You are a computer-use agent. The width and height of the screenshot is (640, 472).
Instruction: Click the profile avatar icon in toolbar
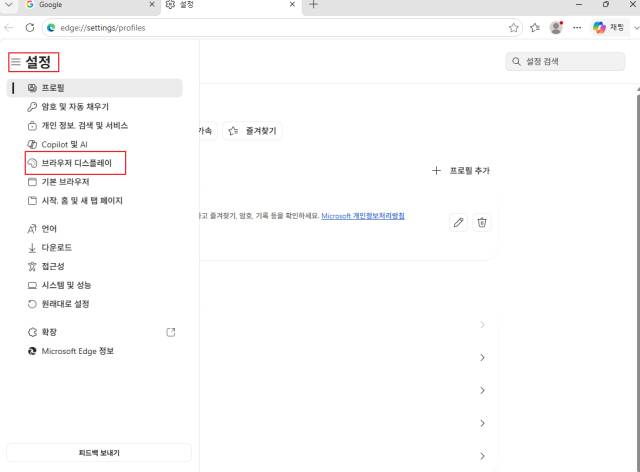(556, 28)
